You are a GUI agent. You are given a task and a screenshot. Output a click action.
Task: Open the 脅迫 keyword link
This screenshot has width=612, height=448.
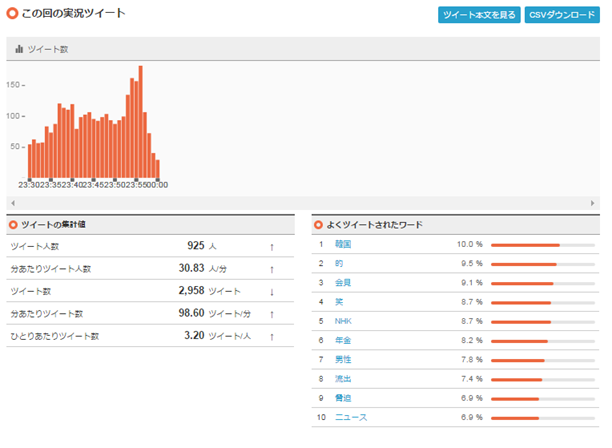click(x=343, y=398)
